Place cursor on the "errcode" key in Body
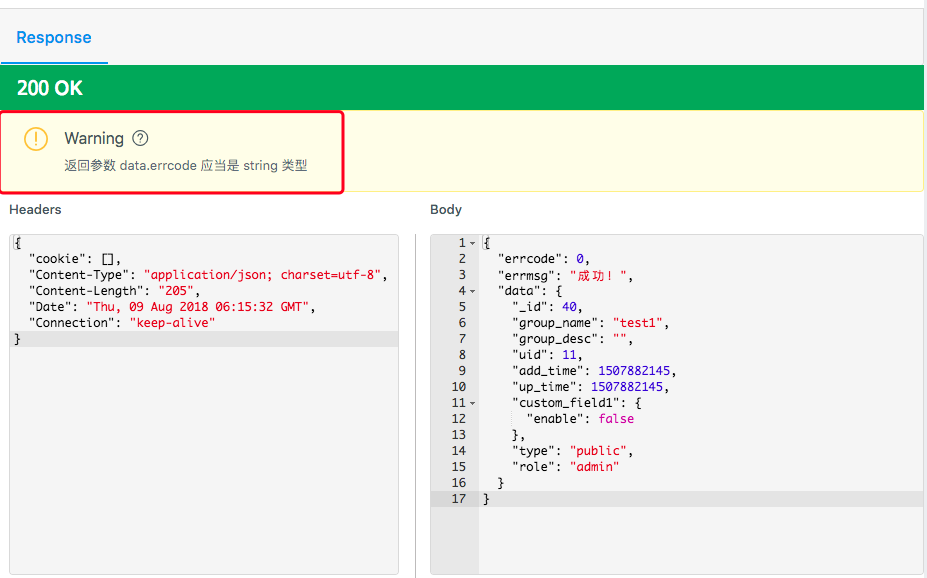 point(528,259)
